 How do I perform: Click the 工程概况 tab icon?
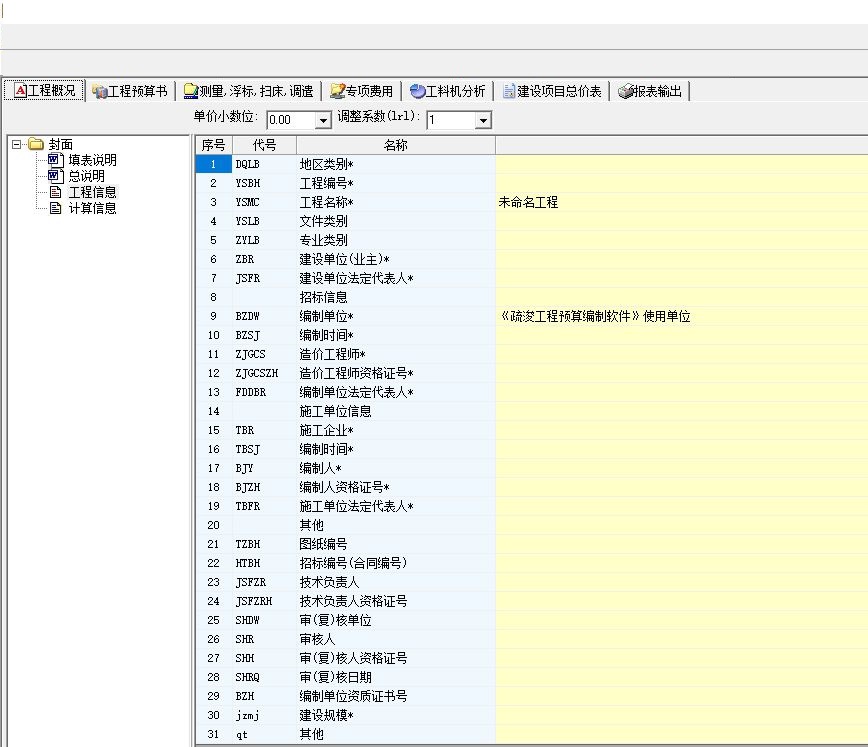[x=20, y=90]
